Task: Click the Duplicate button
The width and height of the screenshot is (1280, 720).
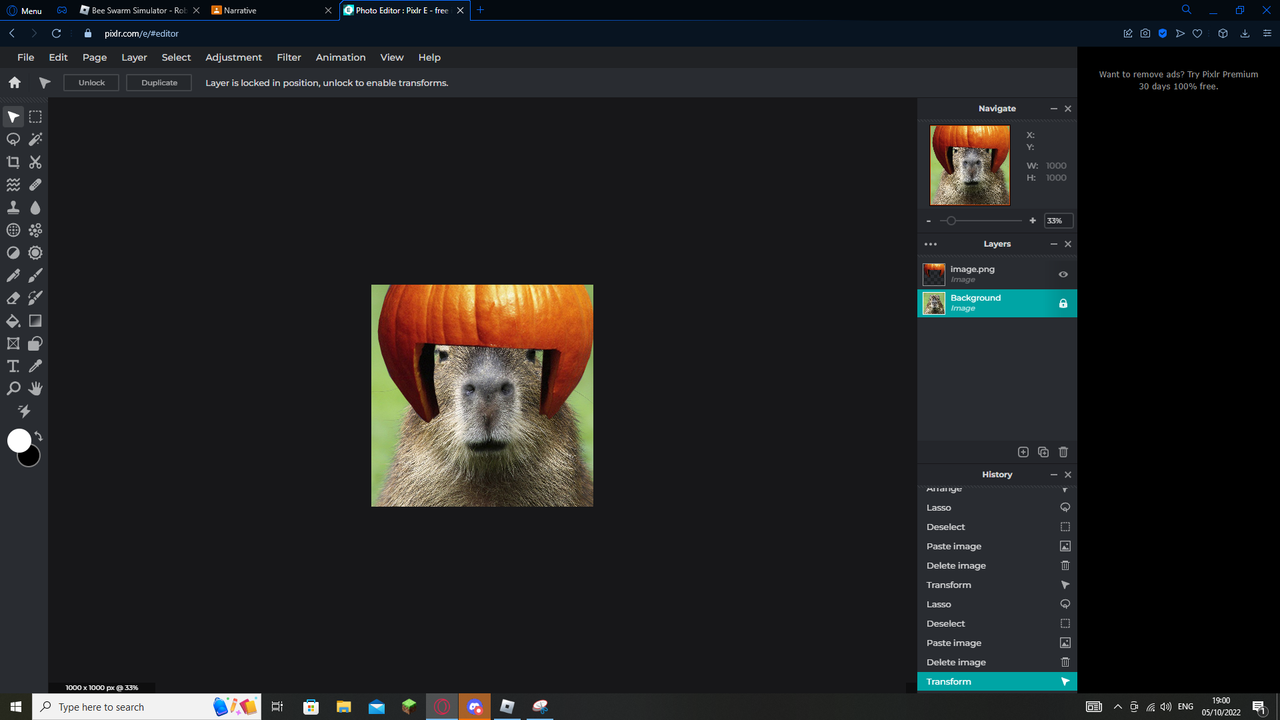Action: 159,83
